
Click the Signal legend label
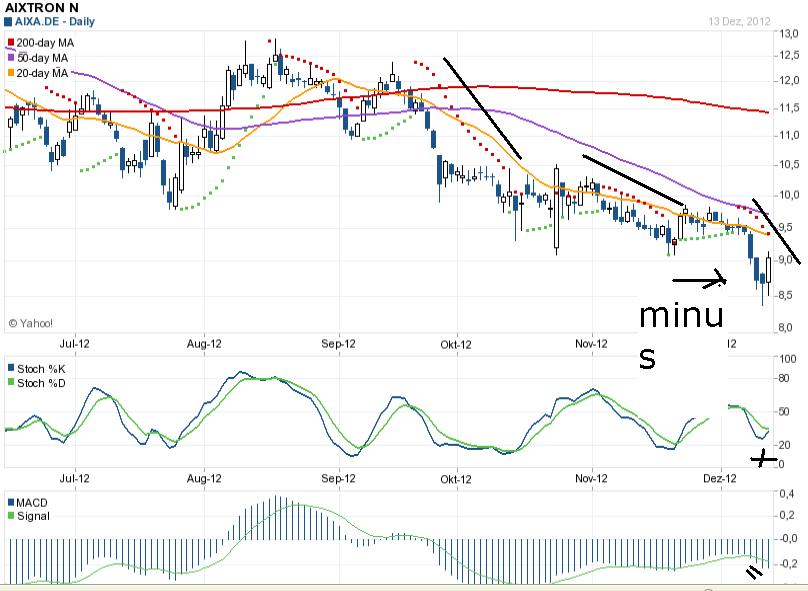pyautogui.click(x=33, y=516)
